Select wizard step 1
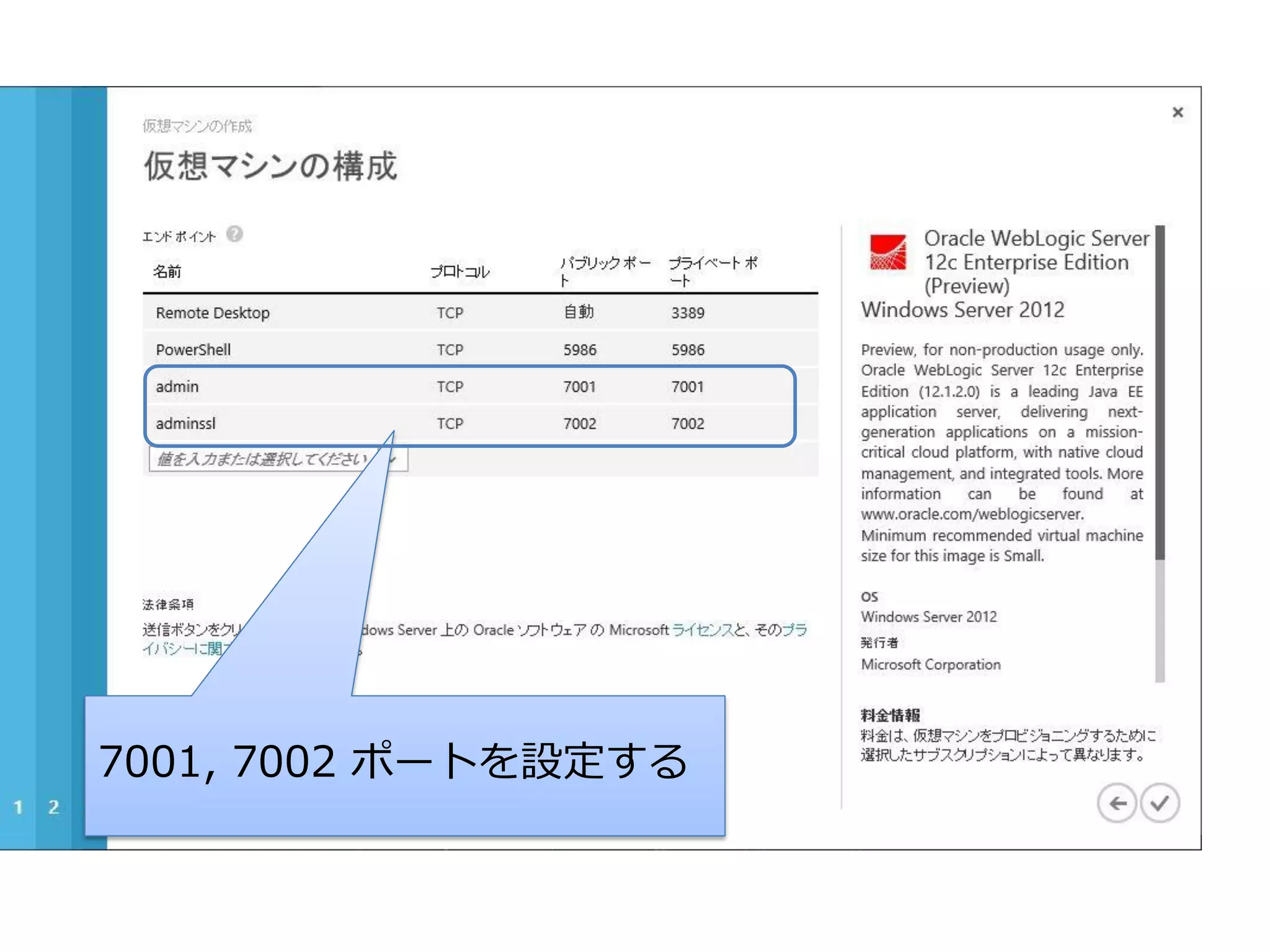Viewport: 1270px width, 952px height. [x=18, y=806]
